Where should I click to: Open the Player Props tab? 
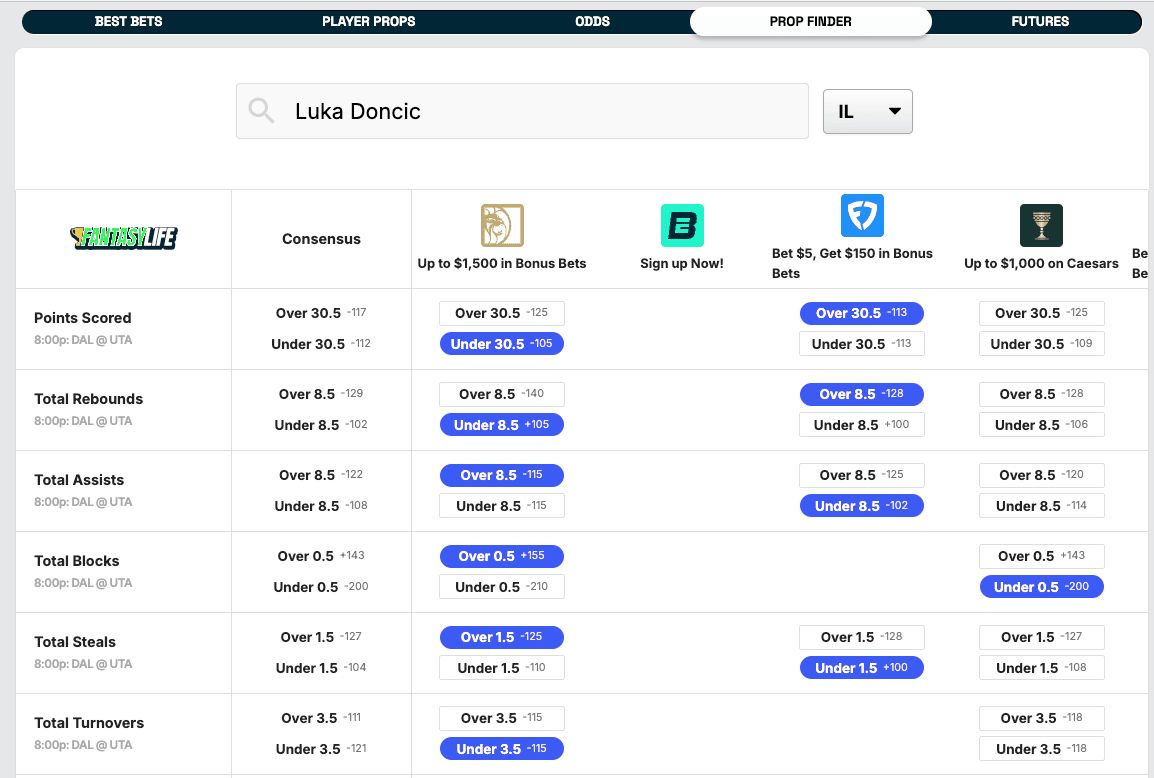(369, 21)
